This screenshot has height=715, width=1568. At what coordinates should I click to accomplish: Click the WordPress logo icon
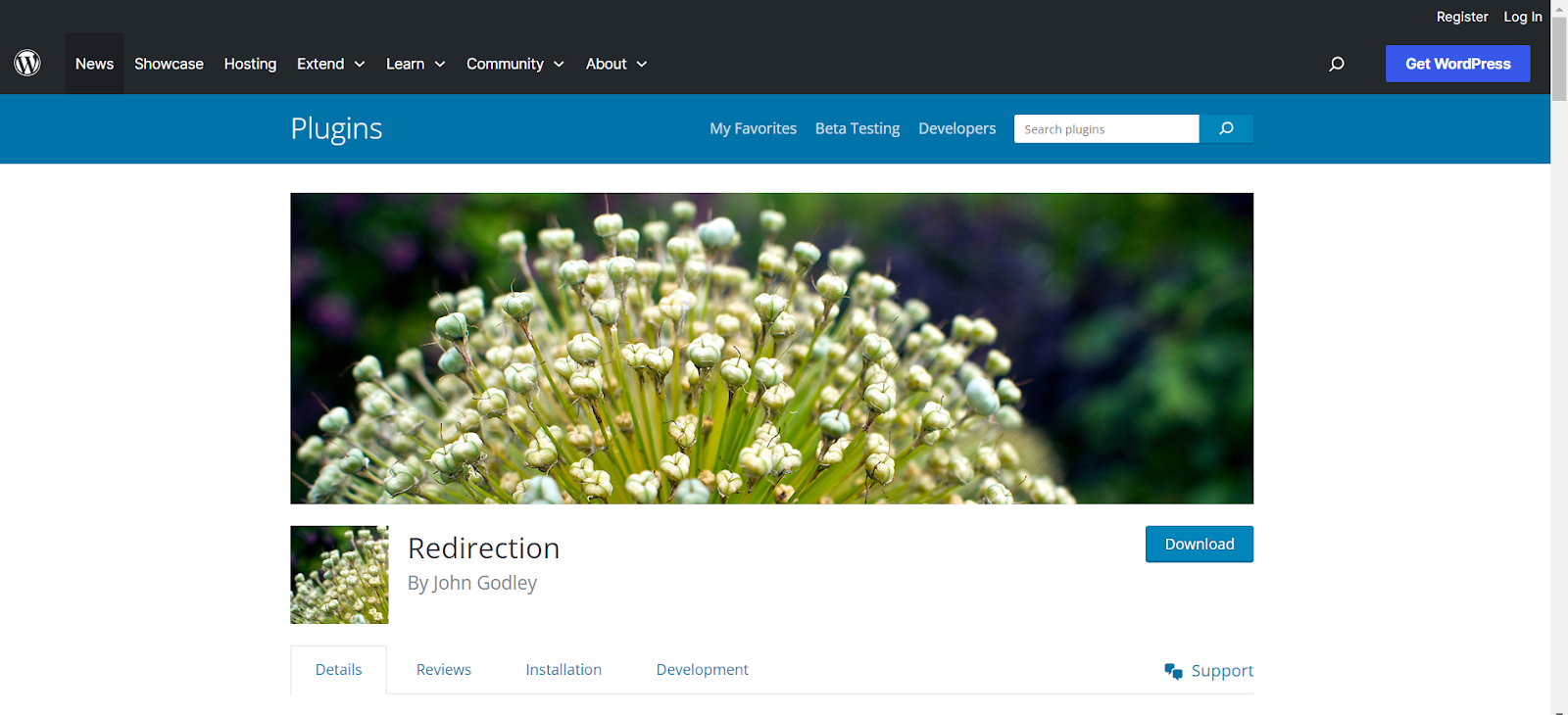pyautogui.click(x=27, y=63)
